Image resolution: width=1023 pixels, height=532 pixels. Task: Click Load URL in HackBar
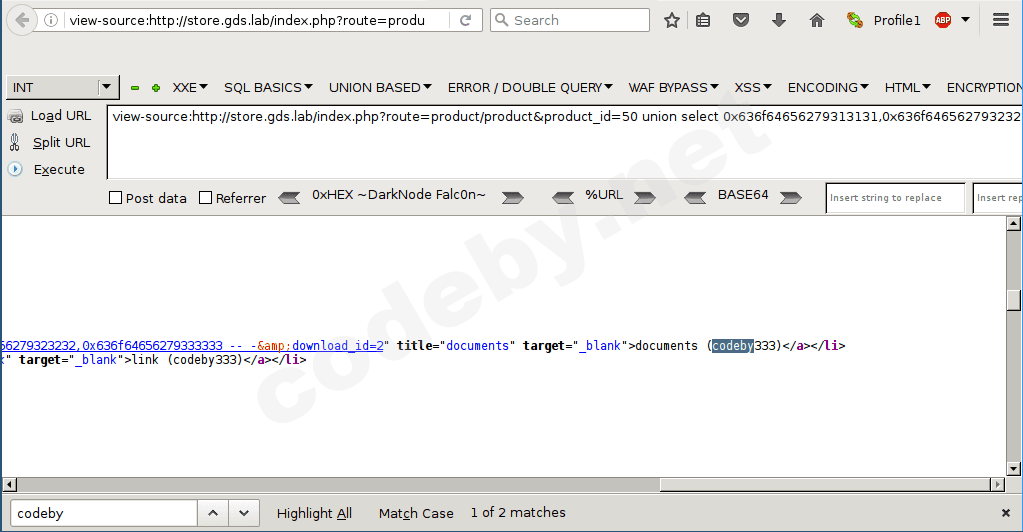pos(50,116)
